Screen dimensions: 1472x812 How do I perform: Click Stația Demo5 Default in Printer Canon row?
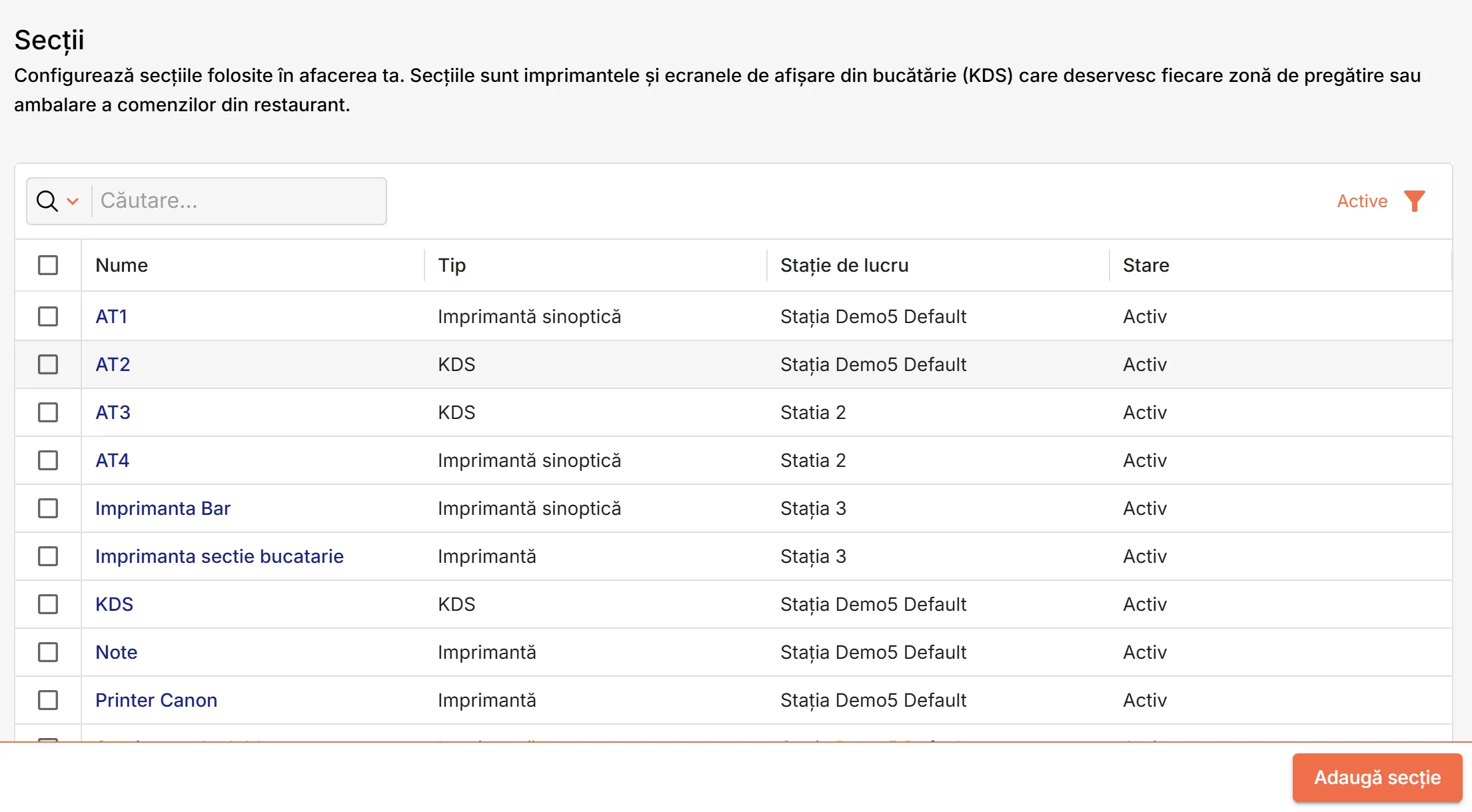click(873, 700)
